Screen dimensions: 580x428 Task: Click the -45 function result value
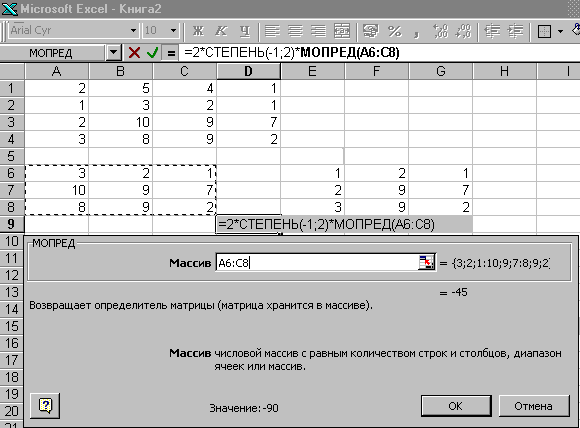pos(459,292)
